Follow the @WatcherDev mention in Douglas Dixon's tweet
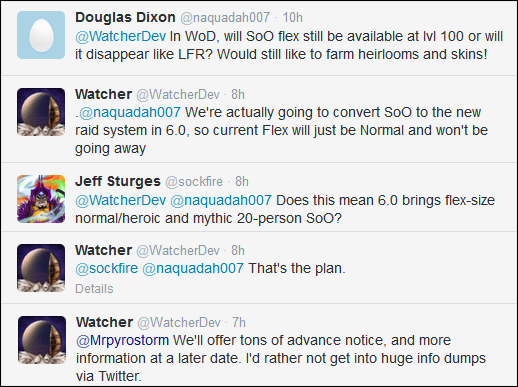 (x=121, y=36)
